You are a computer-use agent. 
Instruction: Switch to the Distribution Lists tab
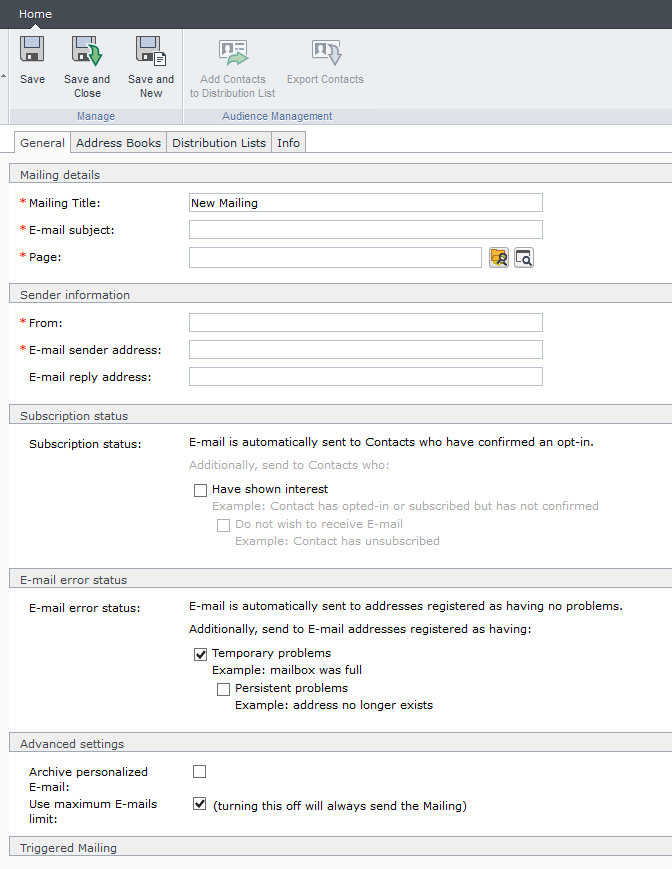(x=219, y=142)
